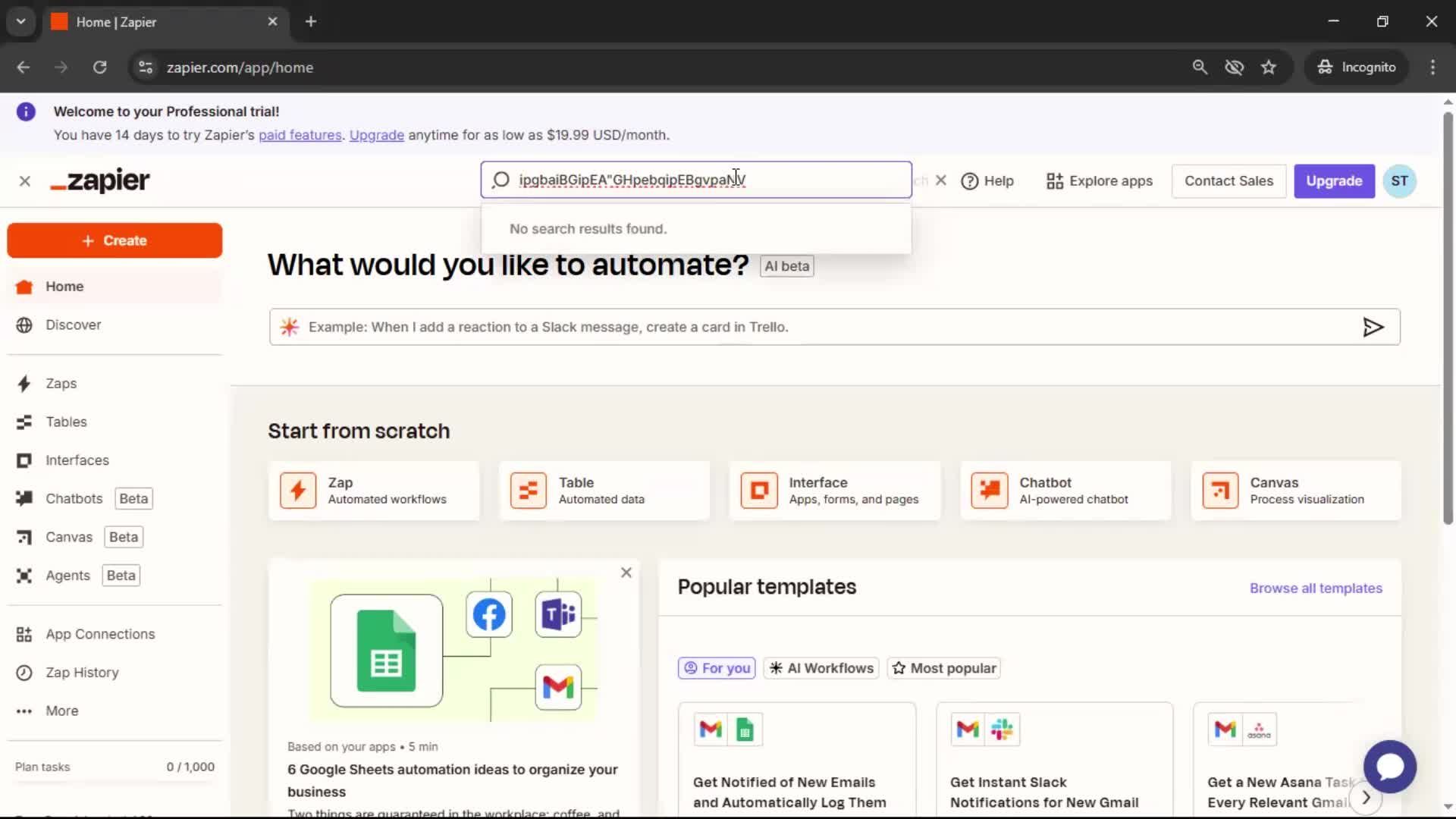Screen dimensions: 1456x819
Task: Go to Home in the sidebar
Action: click(115, 287)
